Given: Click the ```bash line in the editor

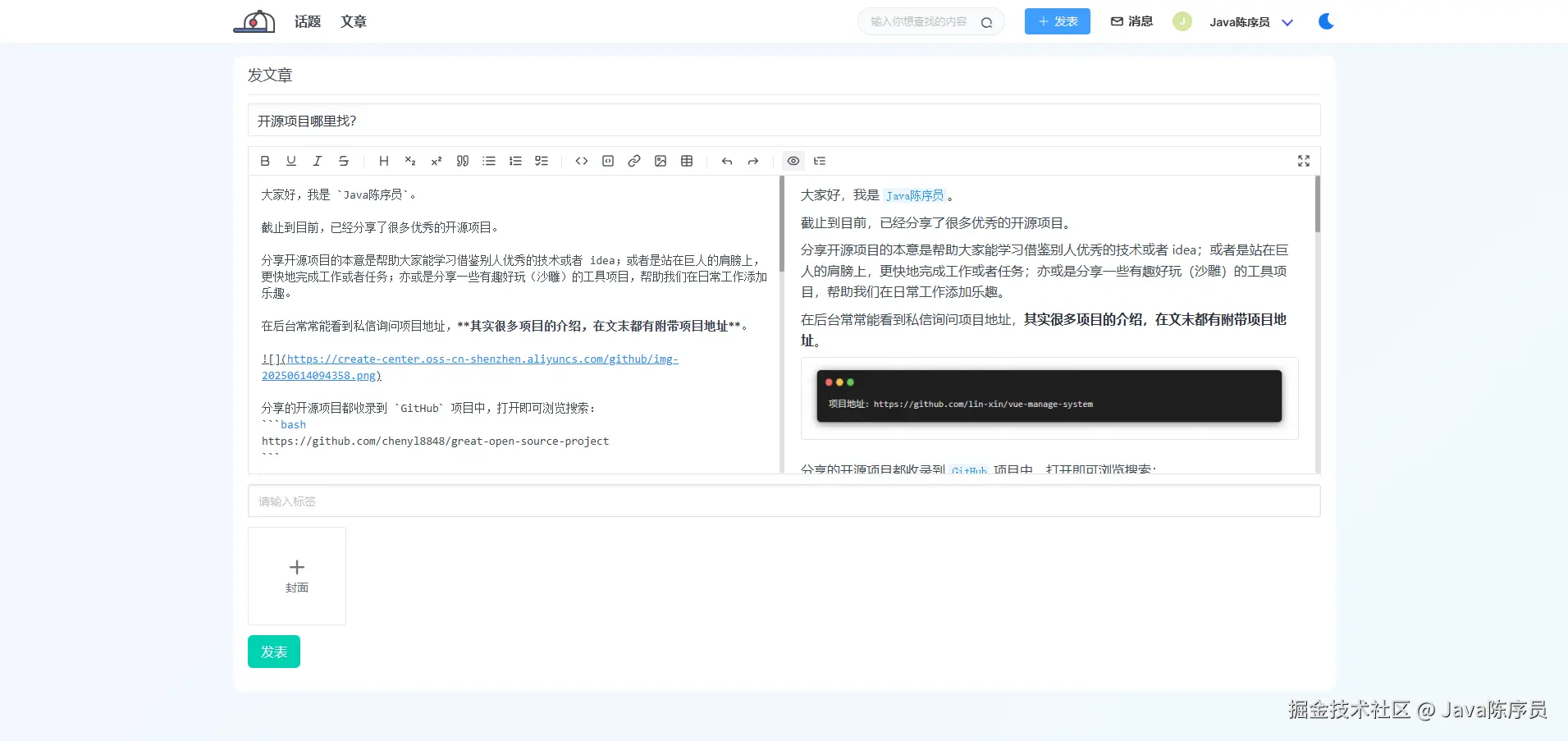Looking at the screenshot, I should pyautogui.click(x=284, y=424).
